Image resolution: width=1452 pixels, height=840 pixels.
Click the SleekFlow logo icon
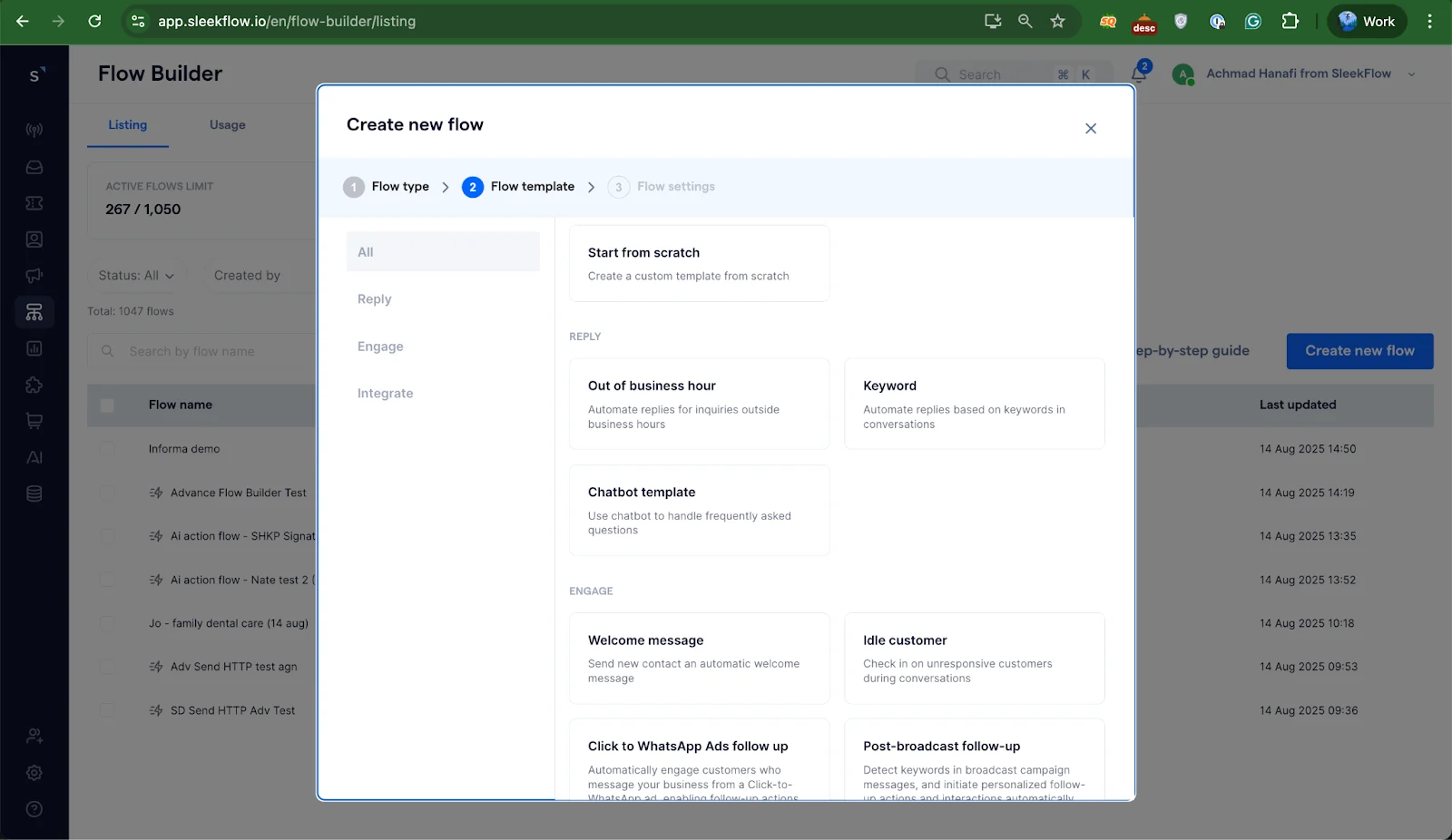[x=35, y=74]
